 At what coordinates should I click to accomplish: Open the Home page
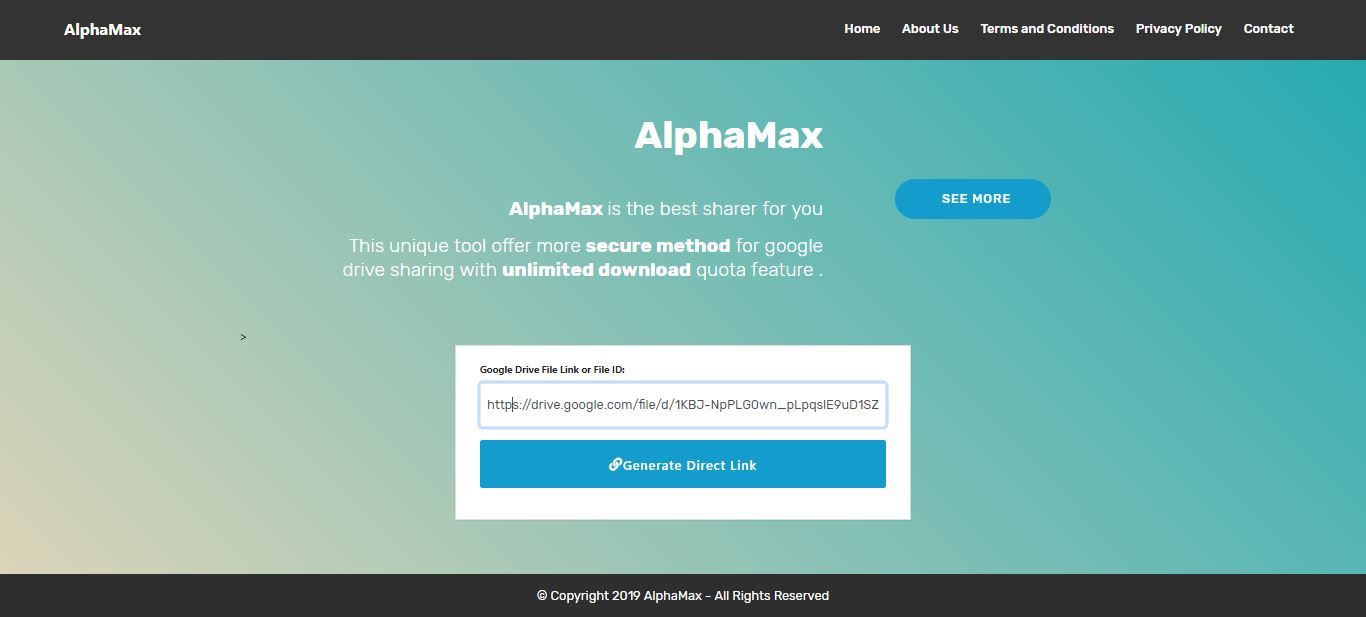point(862,29)
